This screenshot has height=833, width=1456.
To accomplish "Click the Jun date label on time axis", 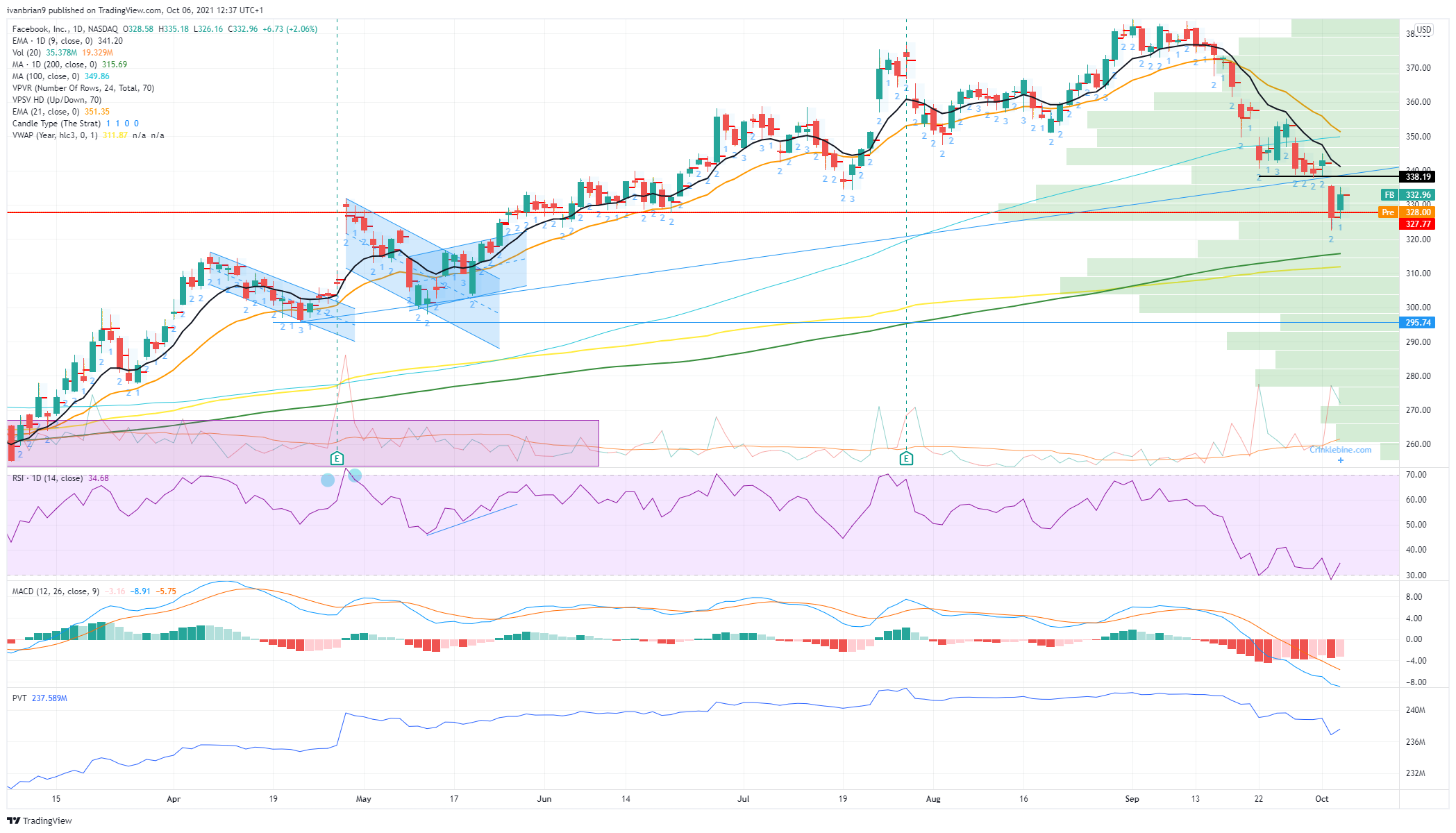I will (x=544, y=799).
